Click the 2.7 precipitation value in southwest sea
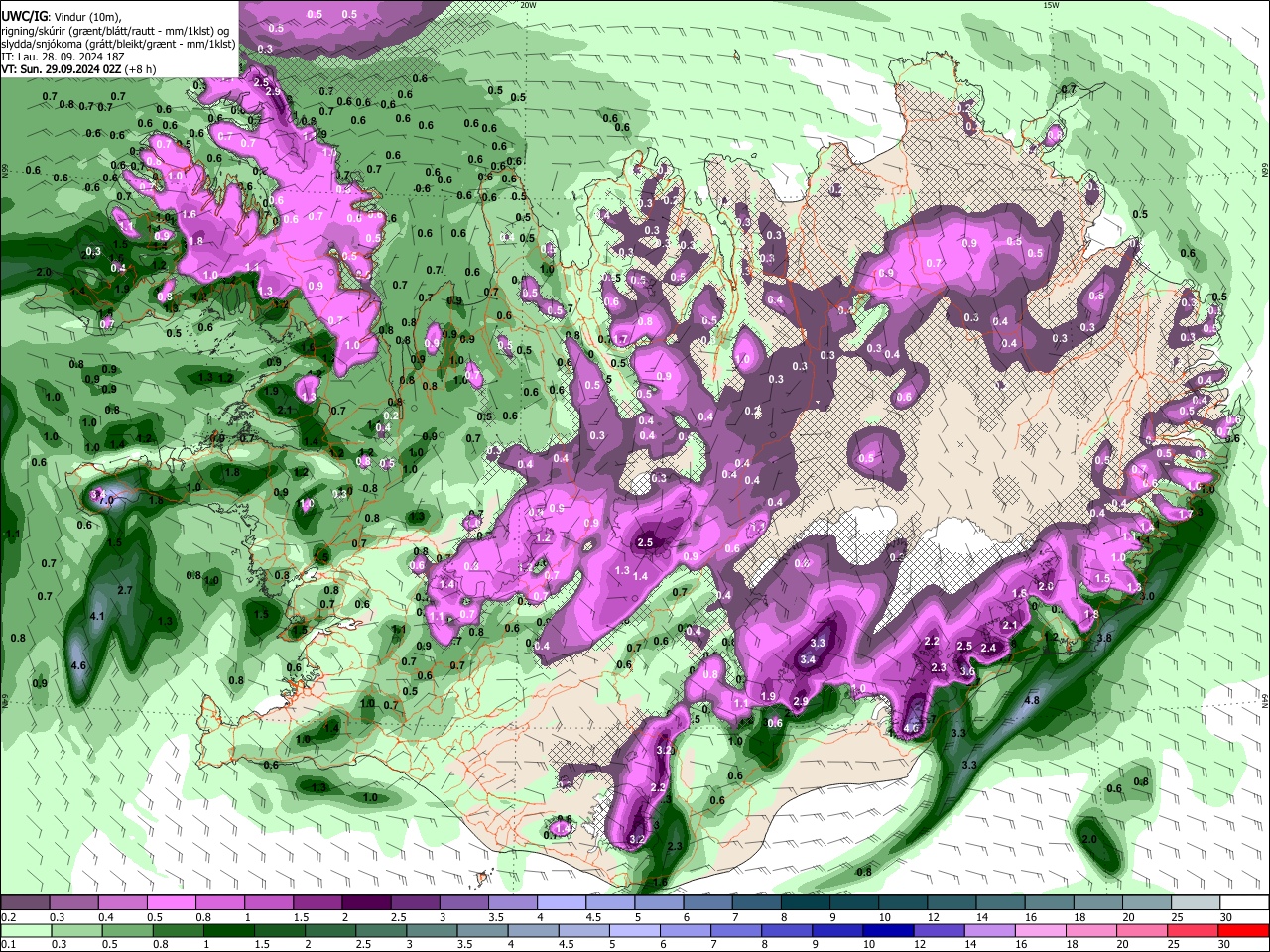 [125, 590]
